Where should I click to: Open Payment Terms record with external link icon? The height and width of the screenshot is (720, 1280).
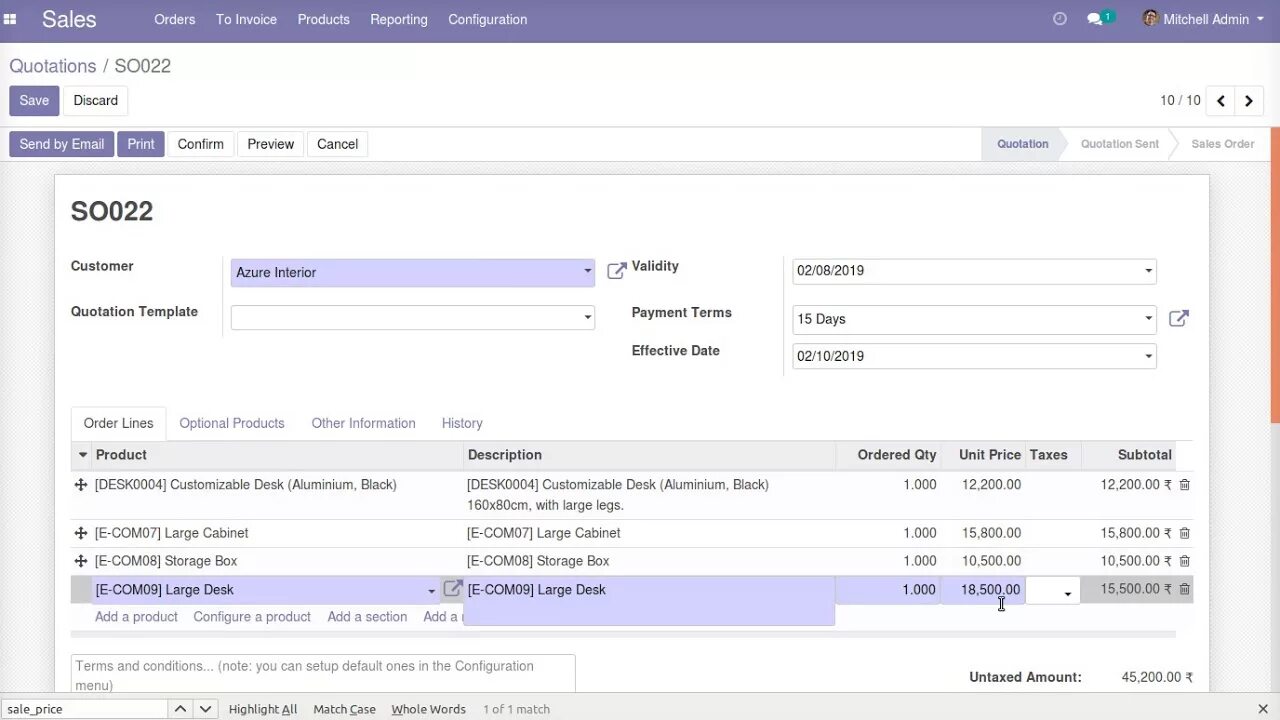click(x=1178, y=318)
